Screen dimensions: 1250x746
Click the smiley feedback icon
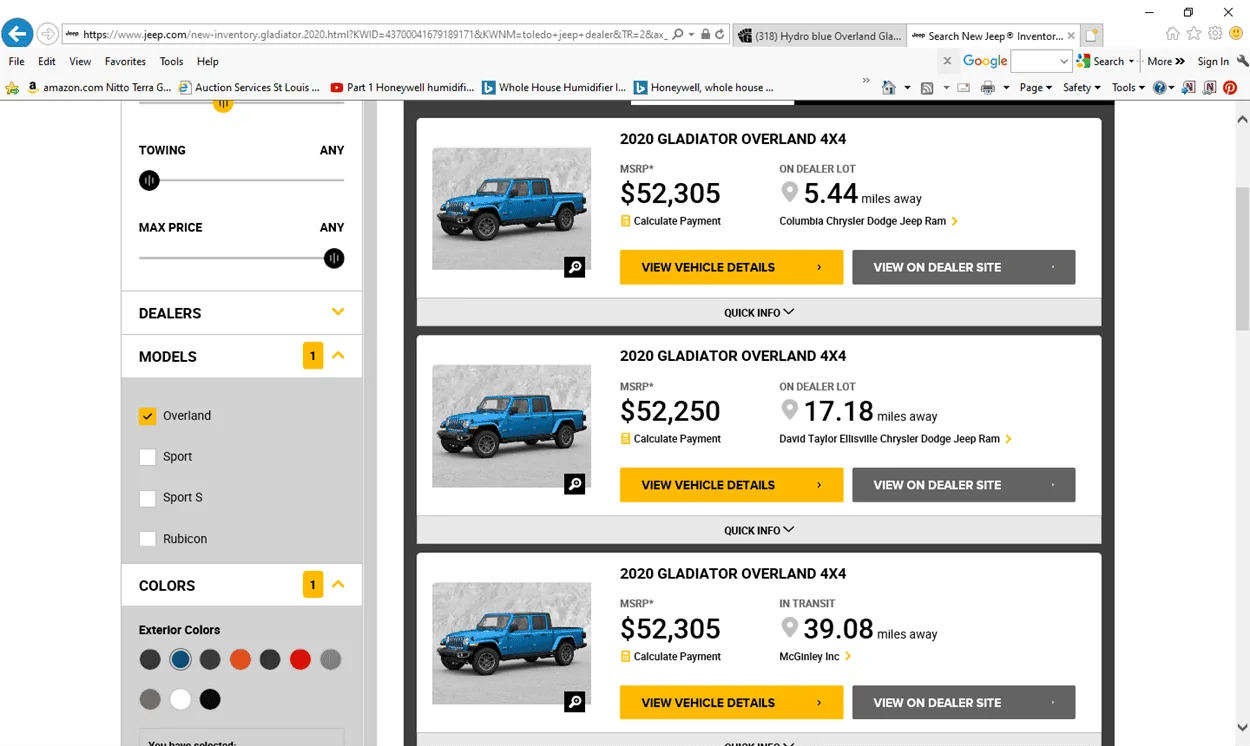(x=1236, y=34)
